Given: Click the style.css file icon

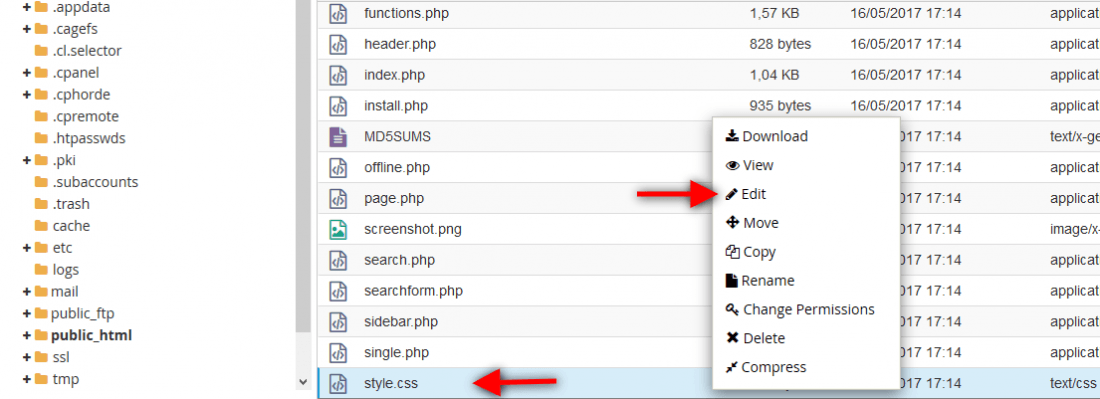Looking at the screenshot, I should coord(338,384).
